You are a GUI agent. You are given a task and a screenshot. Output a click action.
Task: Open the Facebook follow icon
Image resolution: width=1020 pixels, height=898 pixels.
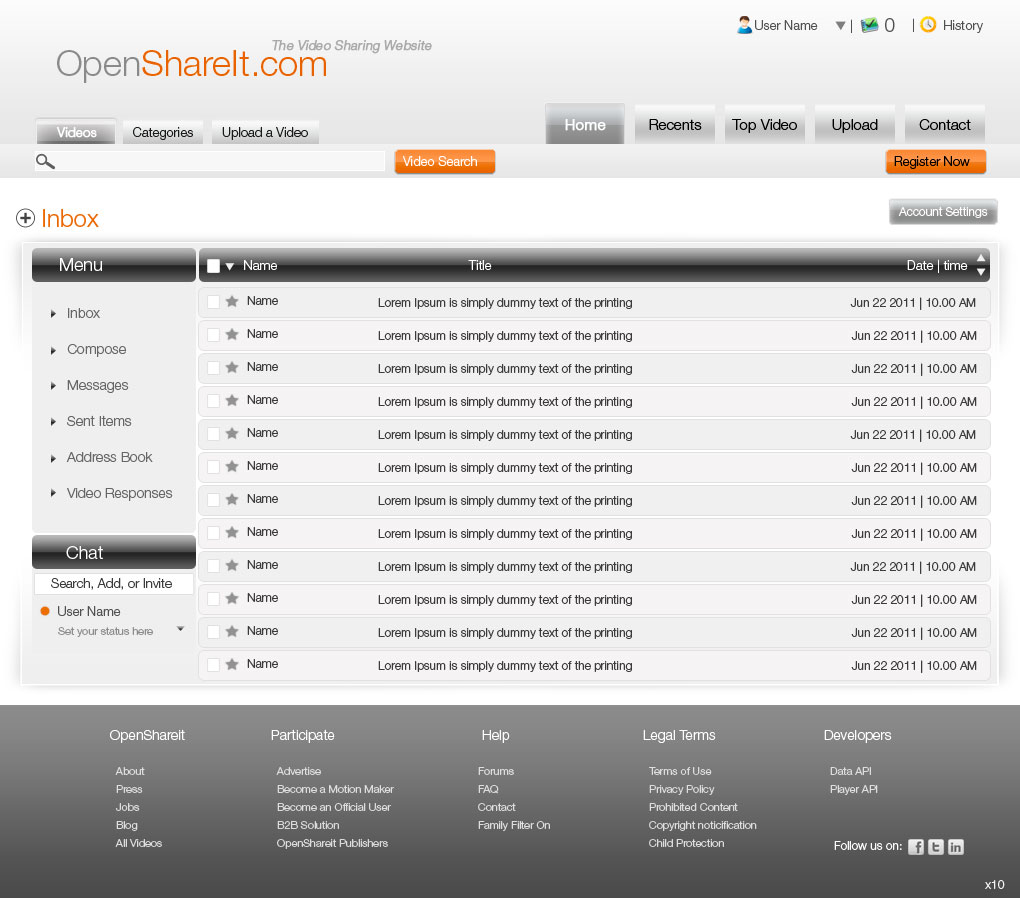pos(916,847)
